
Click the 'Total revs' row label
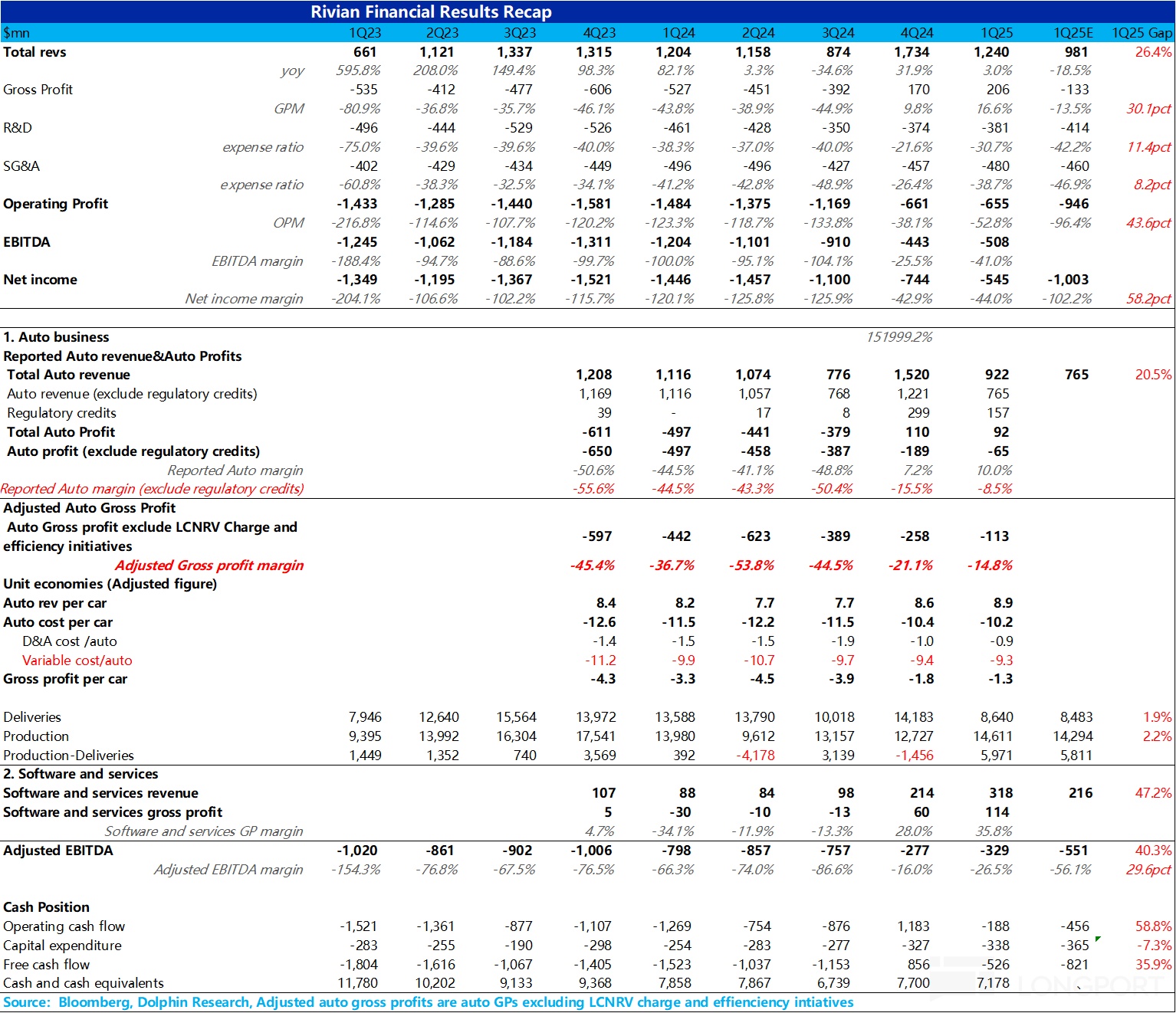[34, 52]
